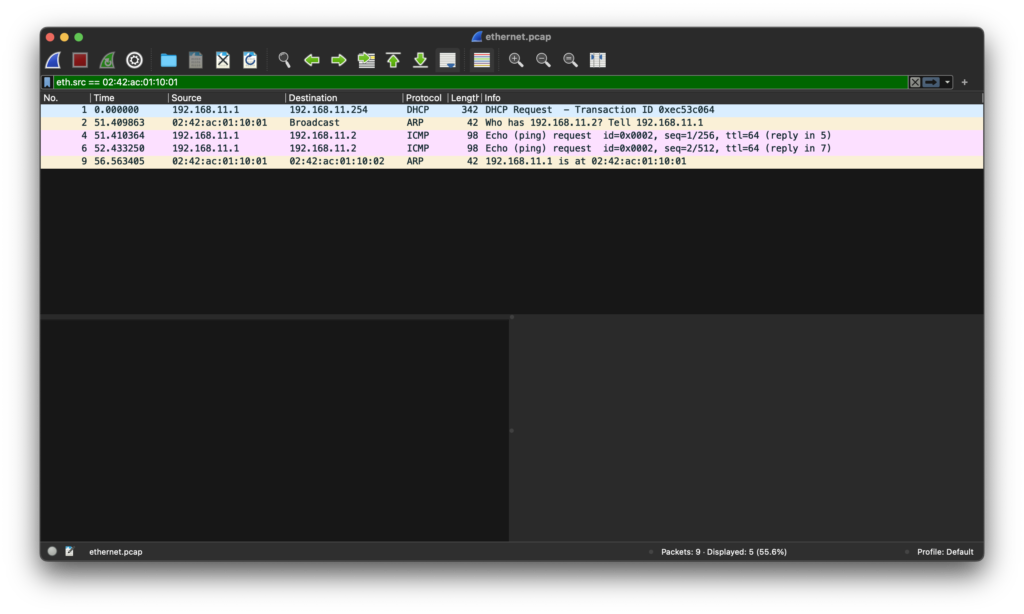Open capture options gear icon
1024x614 pixels.
(134, 60)
